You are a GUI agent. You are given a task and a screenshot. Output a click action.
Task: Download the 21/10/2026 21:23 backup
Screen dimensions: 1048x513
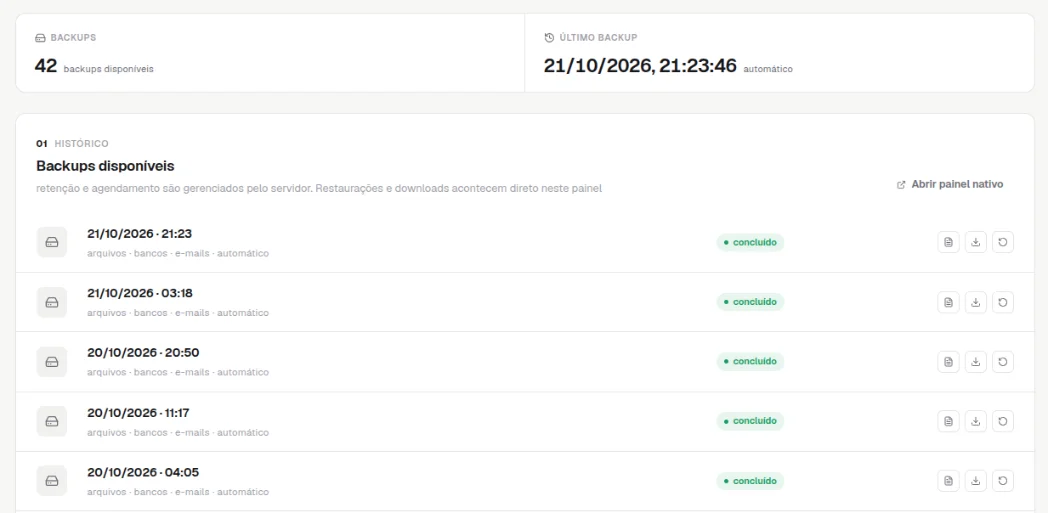976,242
